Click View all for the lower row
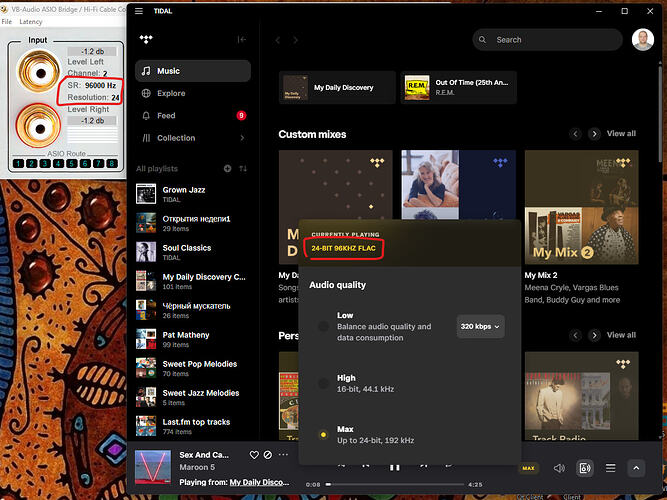This screenshot has height=500, width=667. pos(621,335)
